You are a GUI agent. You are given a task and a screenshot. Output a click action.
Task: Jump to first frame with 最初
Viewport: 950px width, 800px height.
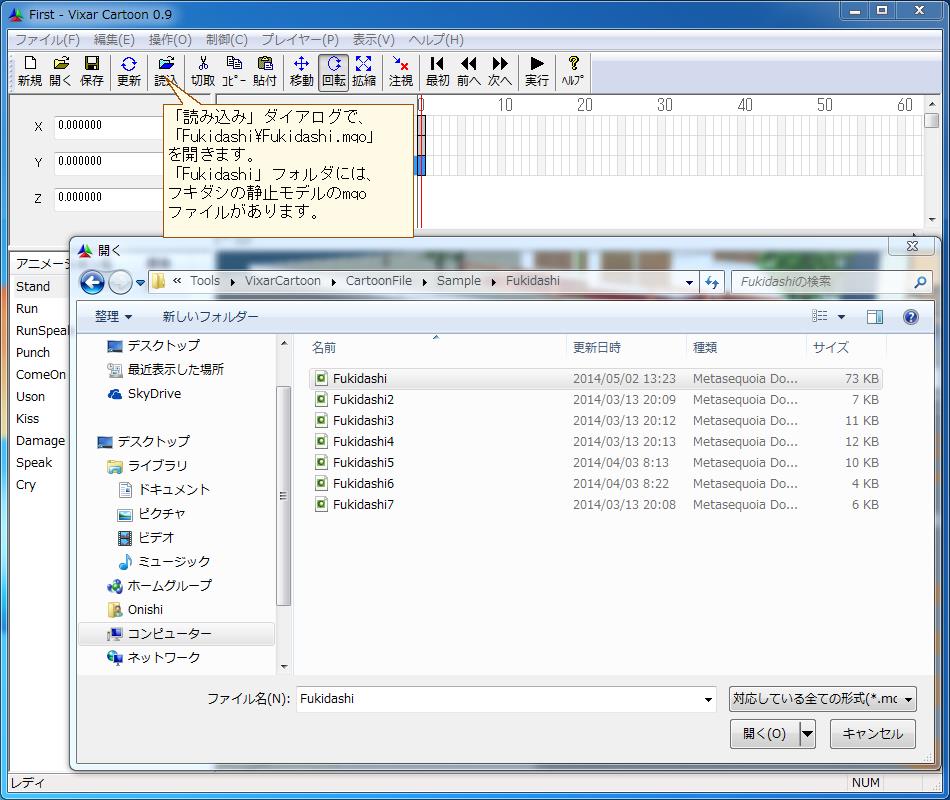(437, 71)
